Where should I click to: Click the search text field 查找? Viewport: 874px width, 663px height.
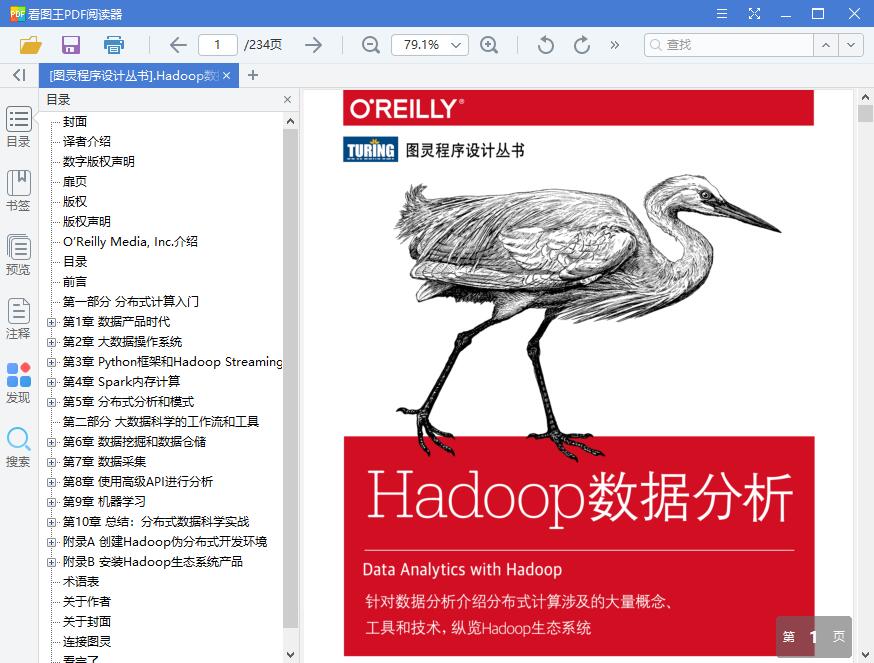point(729,45)
